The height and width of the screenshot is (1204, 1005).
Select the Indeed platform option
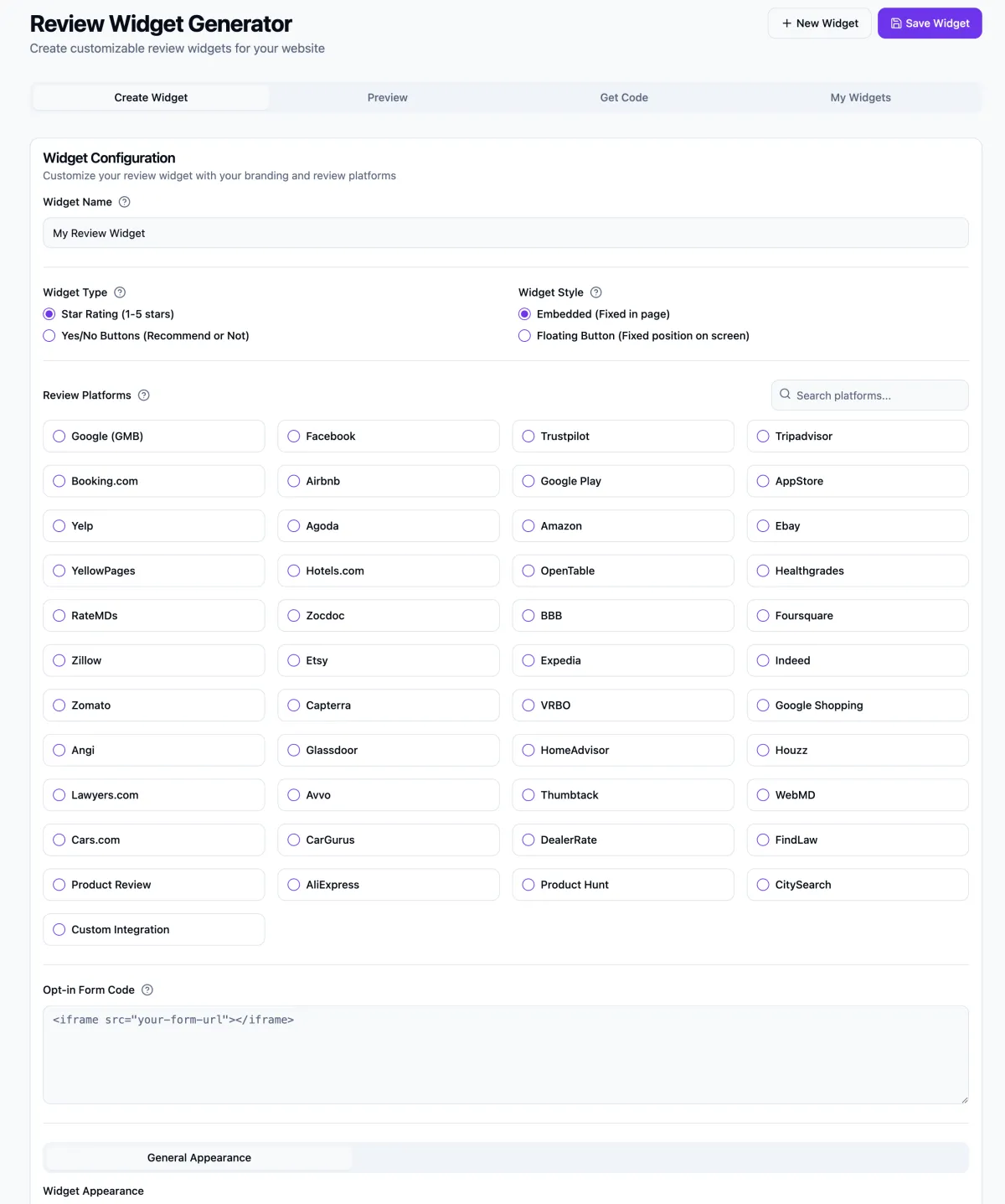click(858, 660)
